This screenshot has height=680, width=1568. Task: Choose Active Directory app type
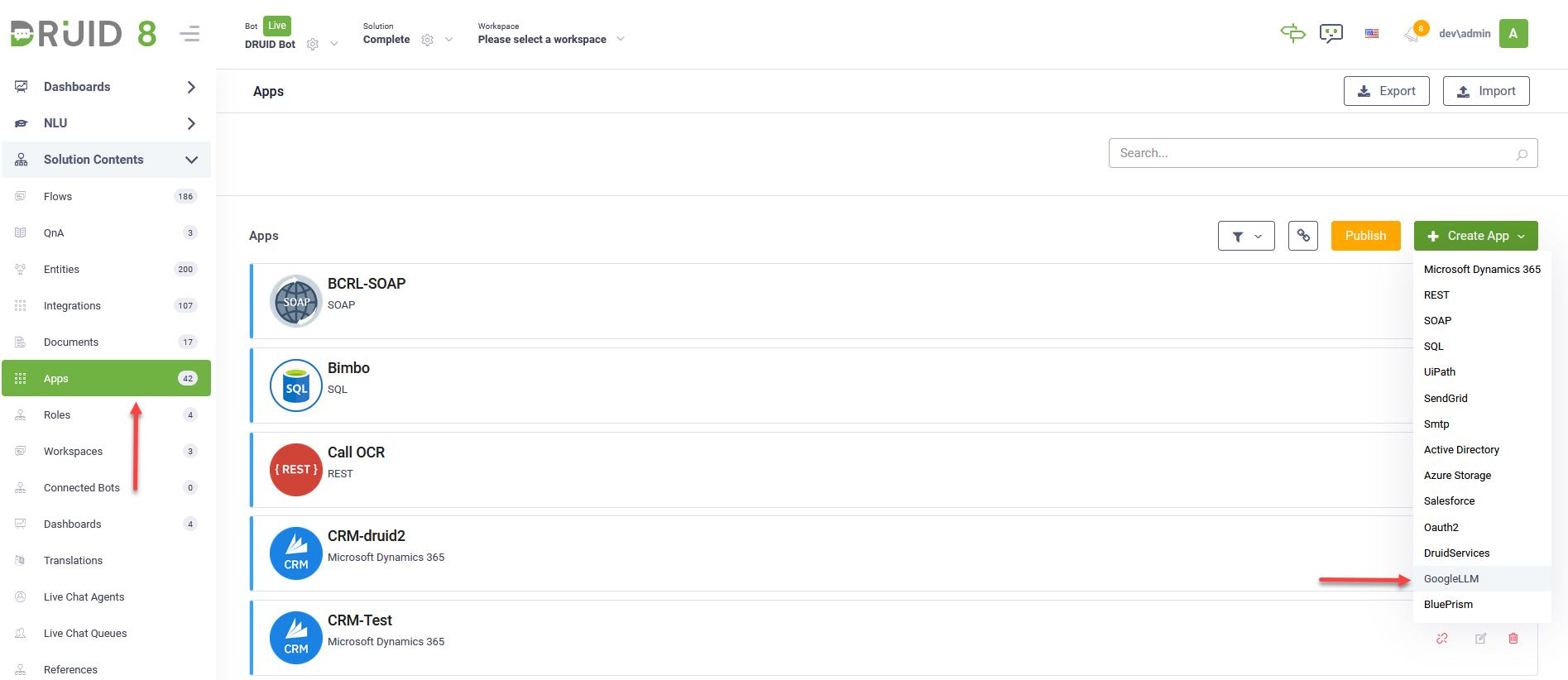(1482, 449)
